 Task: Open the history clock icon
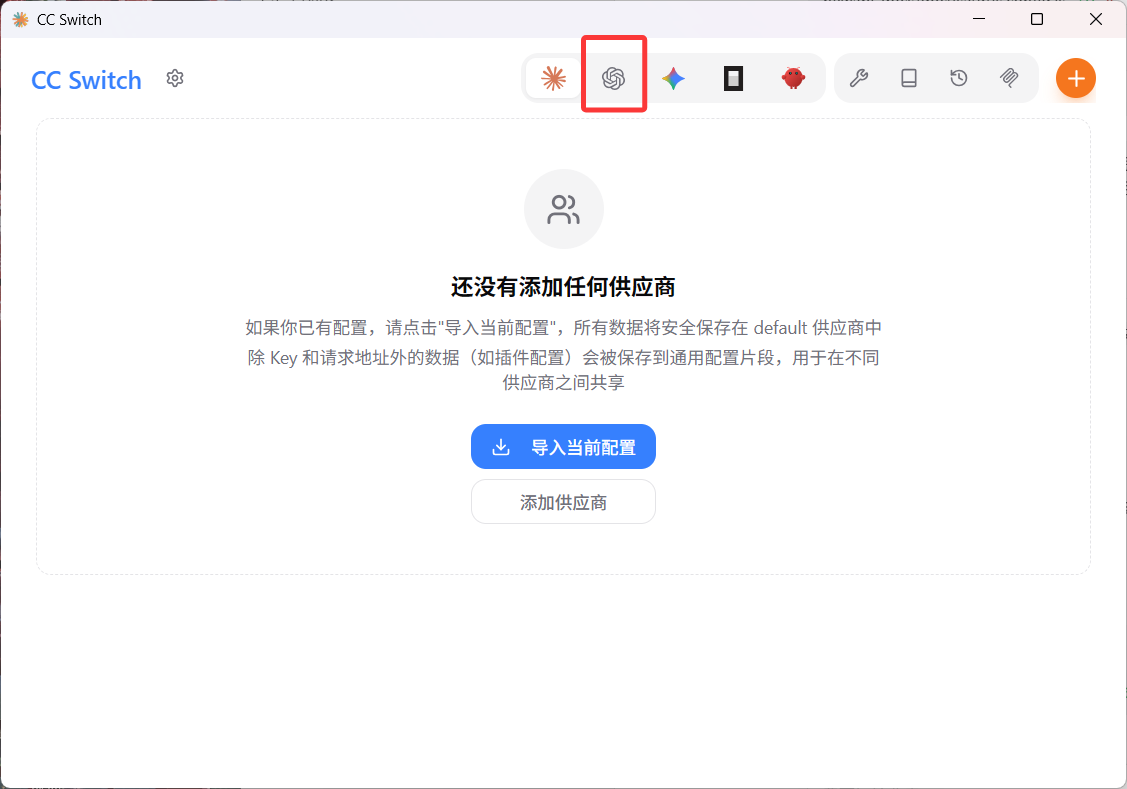click(959, 78)
